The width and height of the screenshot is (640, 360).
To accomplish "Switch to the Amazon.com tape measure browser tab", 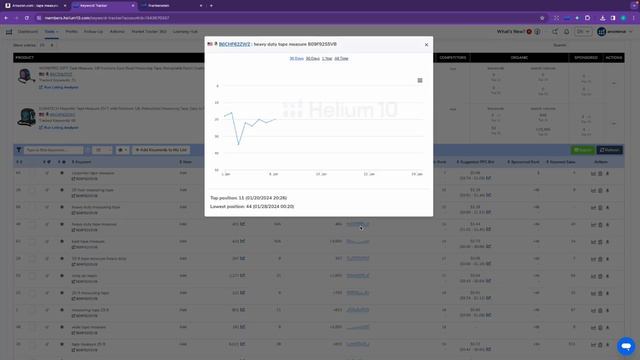I will coord(35,6).
